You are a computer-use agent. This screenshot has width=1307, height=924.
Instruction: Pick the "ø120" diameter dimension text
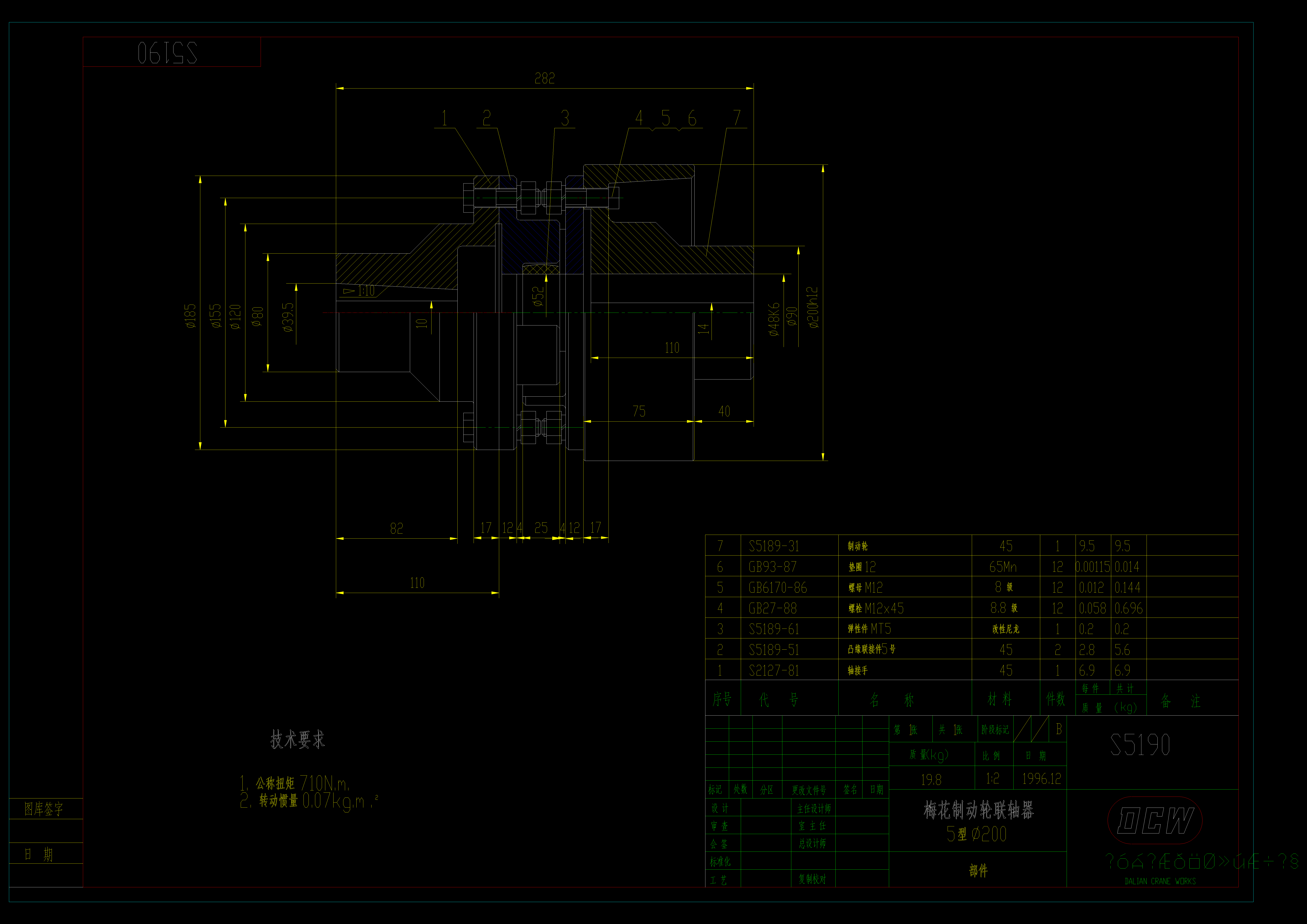tap(235, 317)
